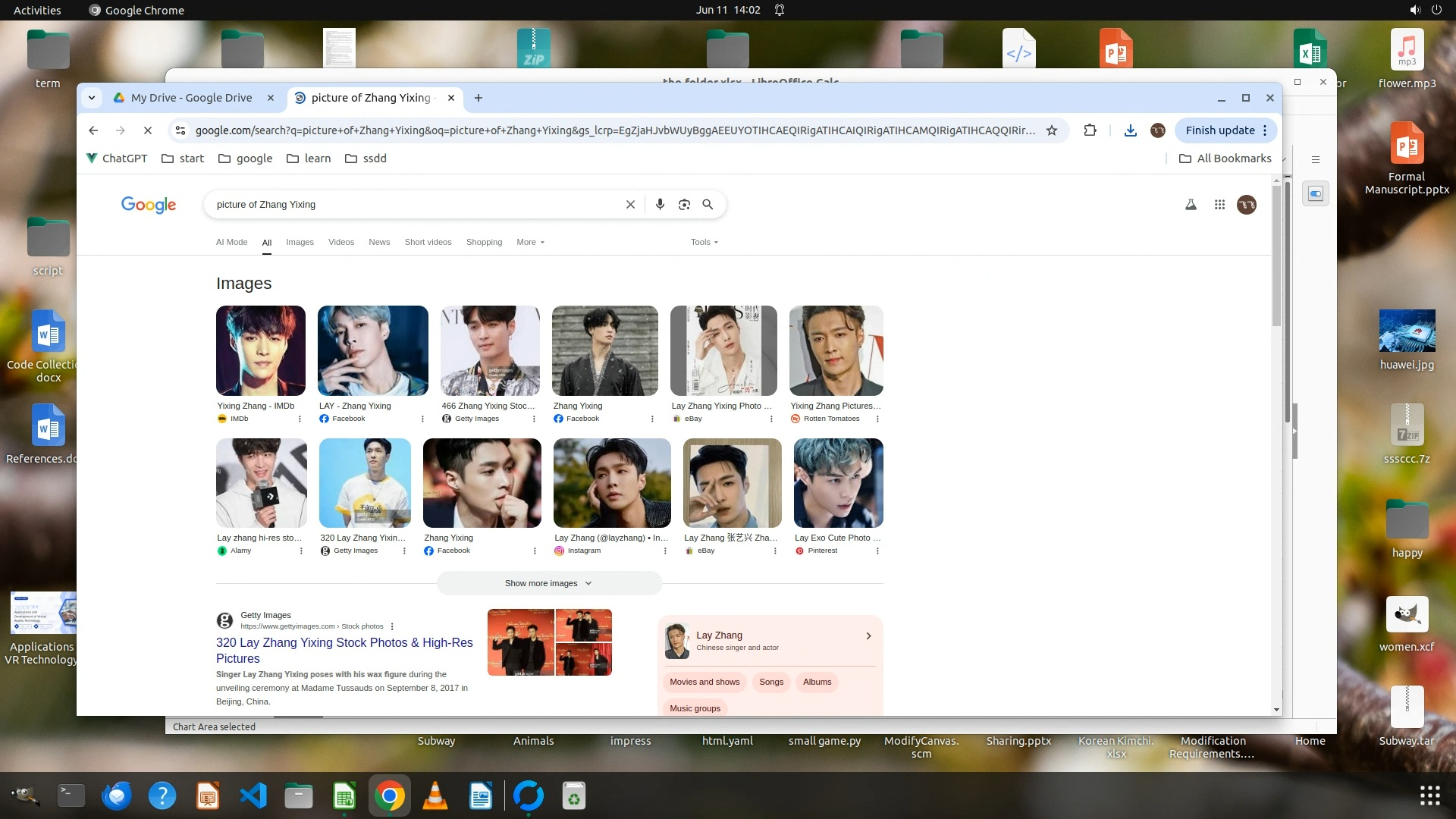Open the Google apps grid
Screen dimensions: 1456x819
point(1219,205)
